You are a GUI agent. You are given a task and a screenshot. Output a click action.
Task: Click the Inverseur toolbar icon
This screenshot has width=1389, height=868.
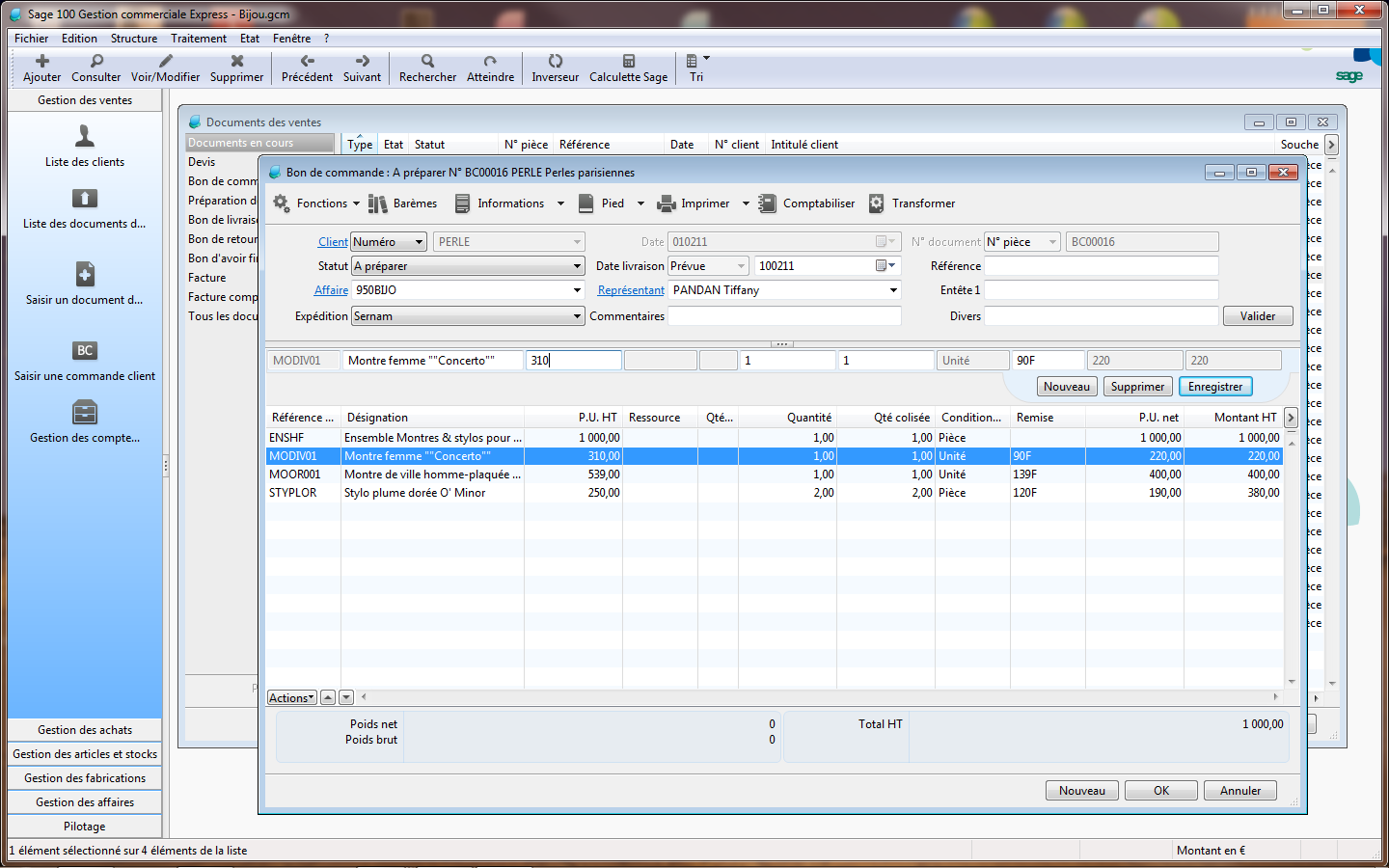pos(556,61)
